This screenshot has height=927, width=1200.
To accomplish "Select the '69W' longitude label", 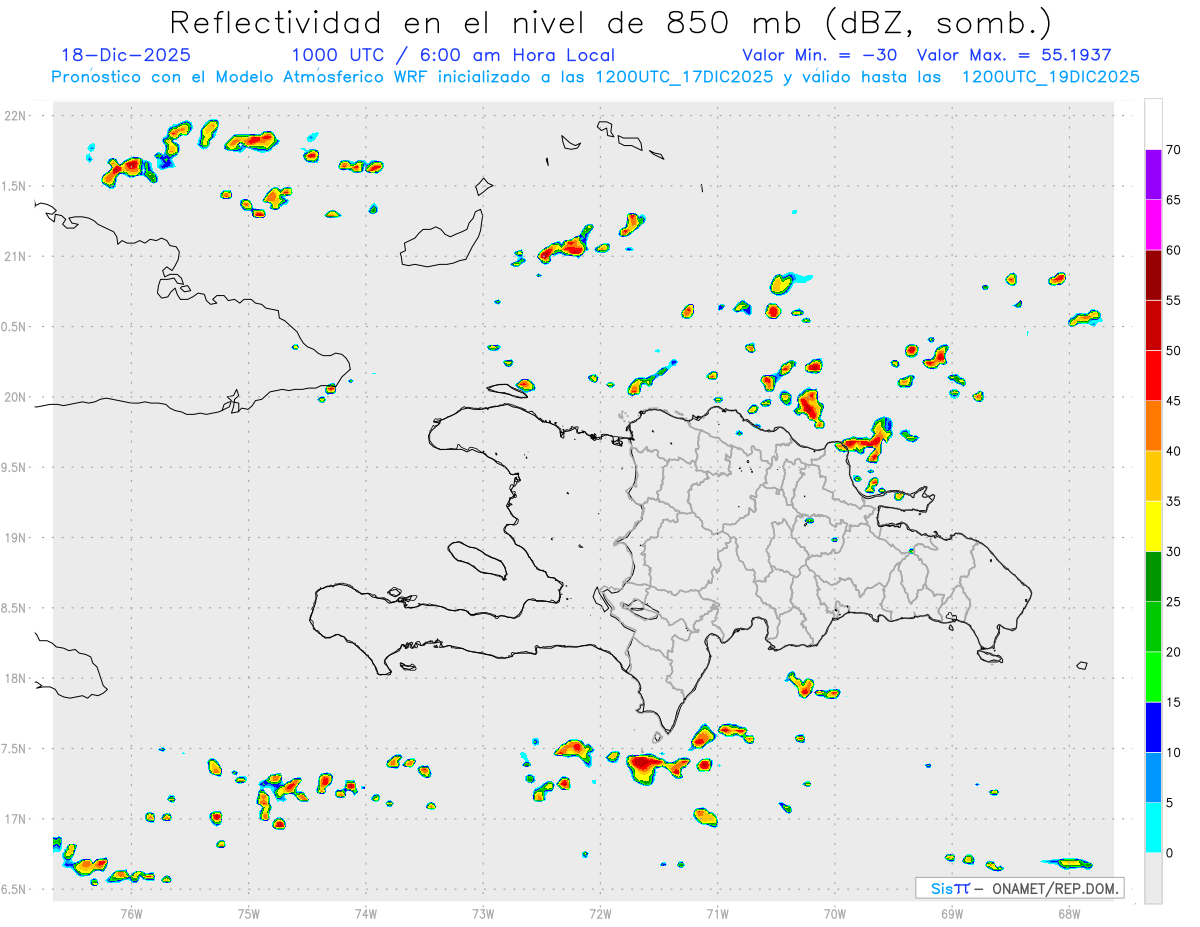I will click(x=952, y=913).
